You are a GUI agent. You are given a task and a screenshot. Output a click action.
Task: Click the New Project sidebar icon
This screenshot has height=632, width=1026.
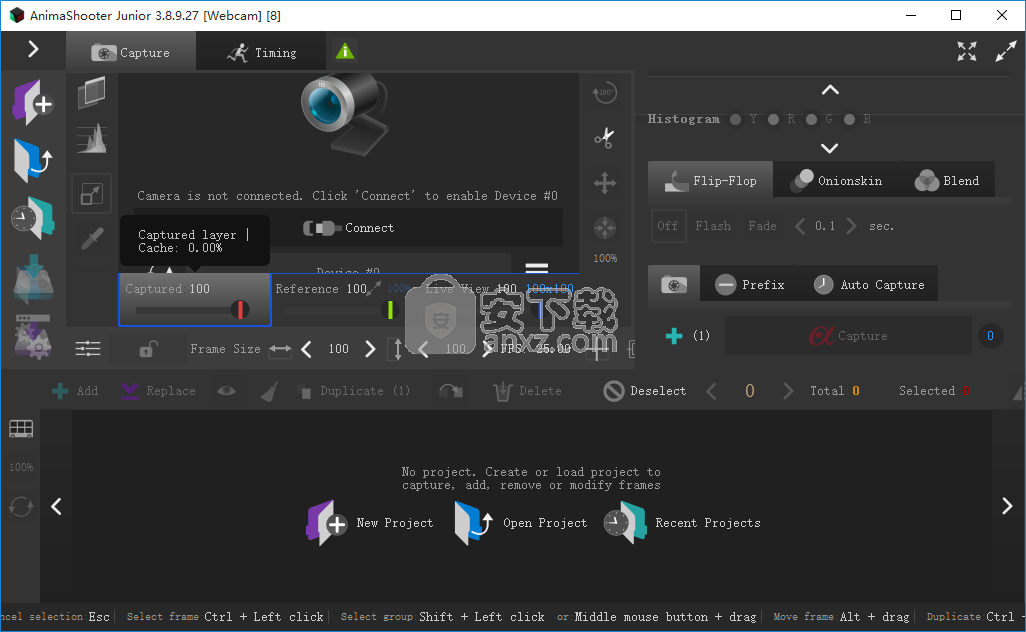coord(31,102)
